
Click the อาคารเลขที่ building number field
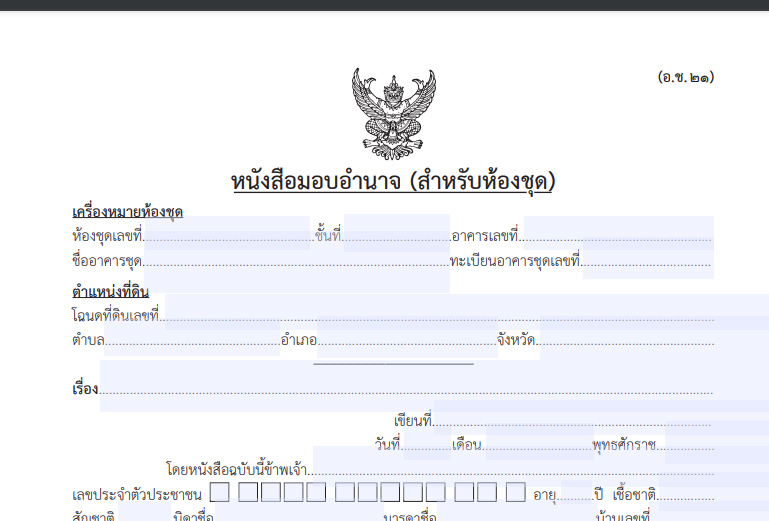click(617, 236)
